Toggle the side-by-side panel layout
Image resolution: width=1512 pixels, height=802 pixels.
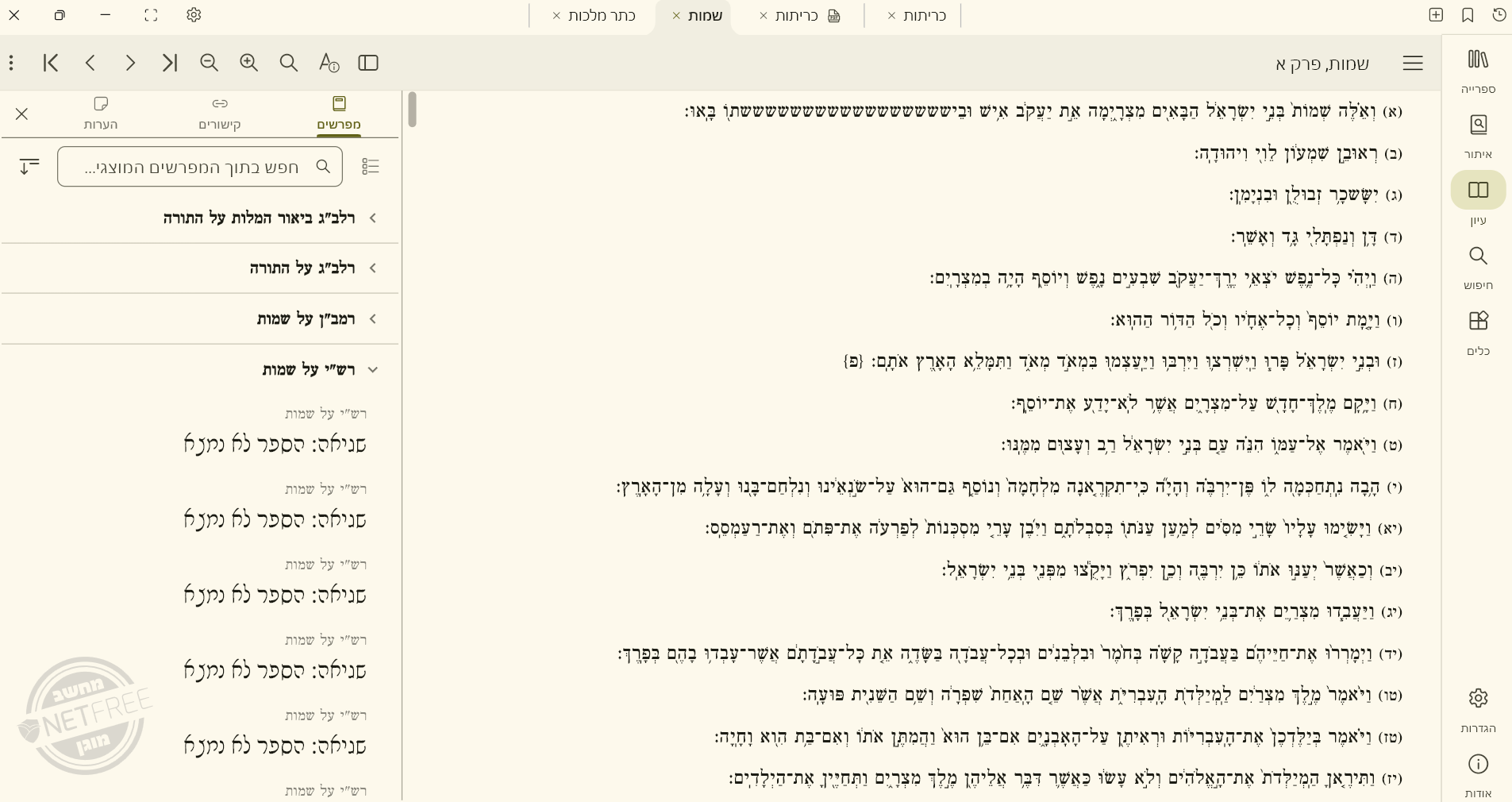click(367, 63)
